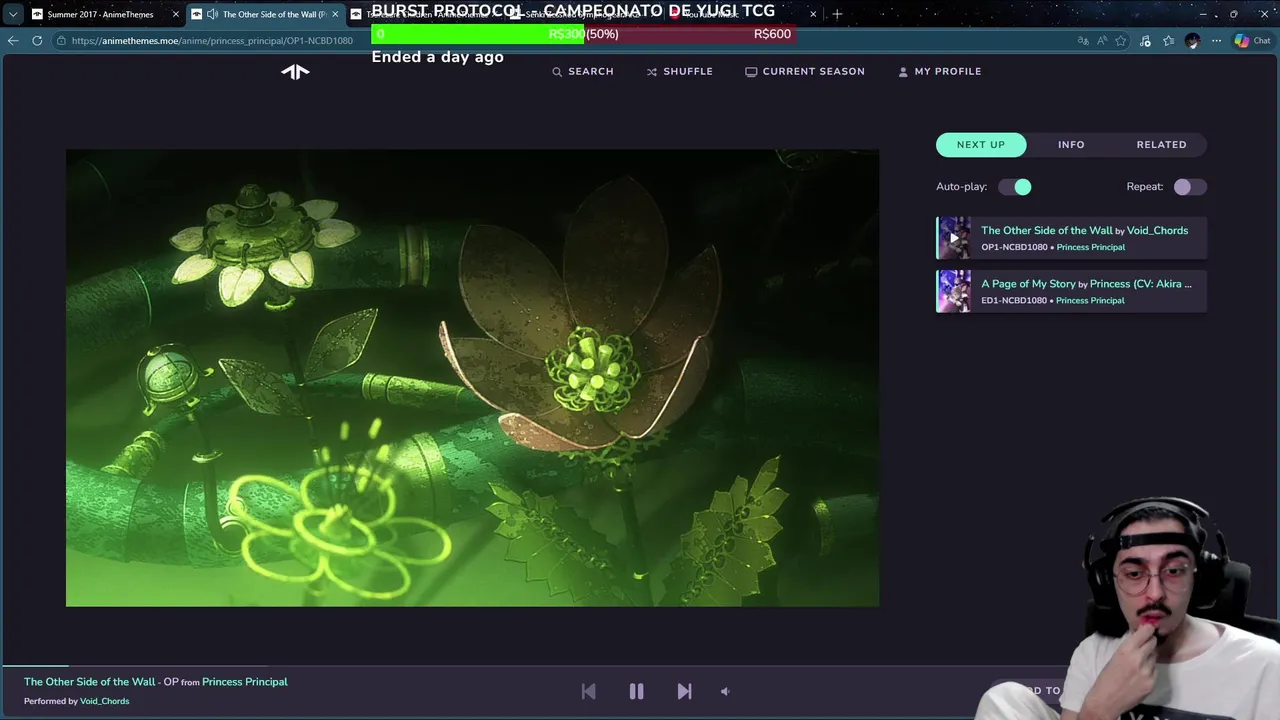Viewport: 1280px width, 720px height.
Task: Click thumbnail of OP1-NCBD1080 entry
Action: point(953,238)
